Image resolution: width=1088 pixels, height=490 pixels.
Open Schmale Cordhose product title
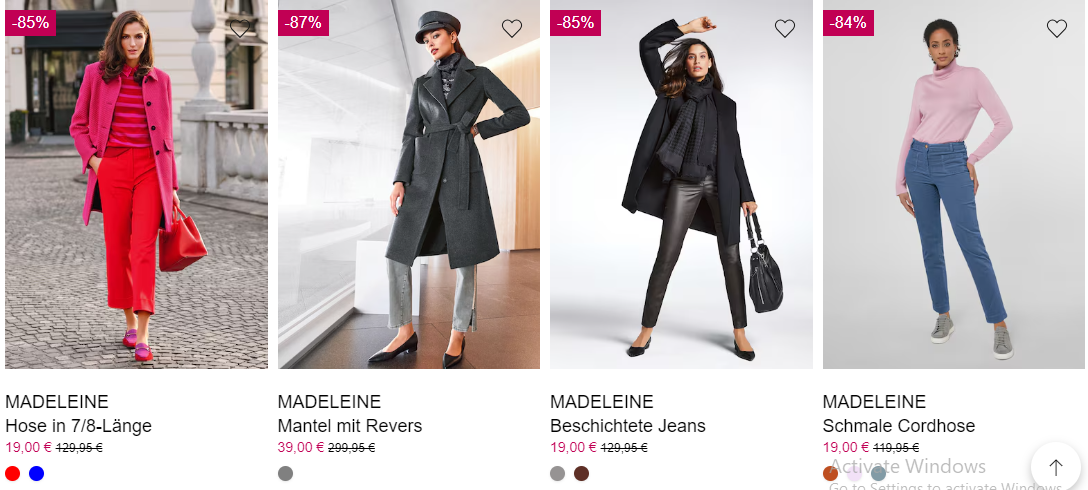click(899, 425)
